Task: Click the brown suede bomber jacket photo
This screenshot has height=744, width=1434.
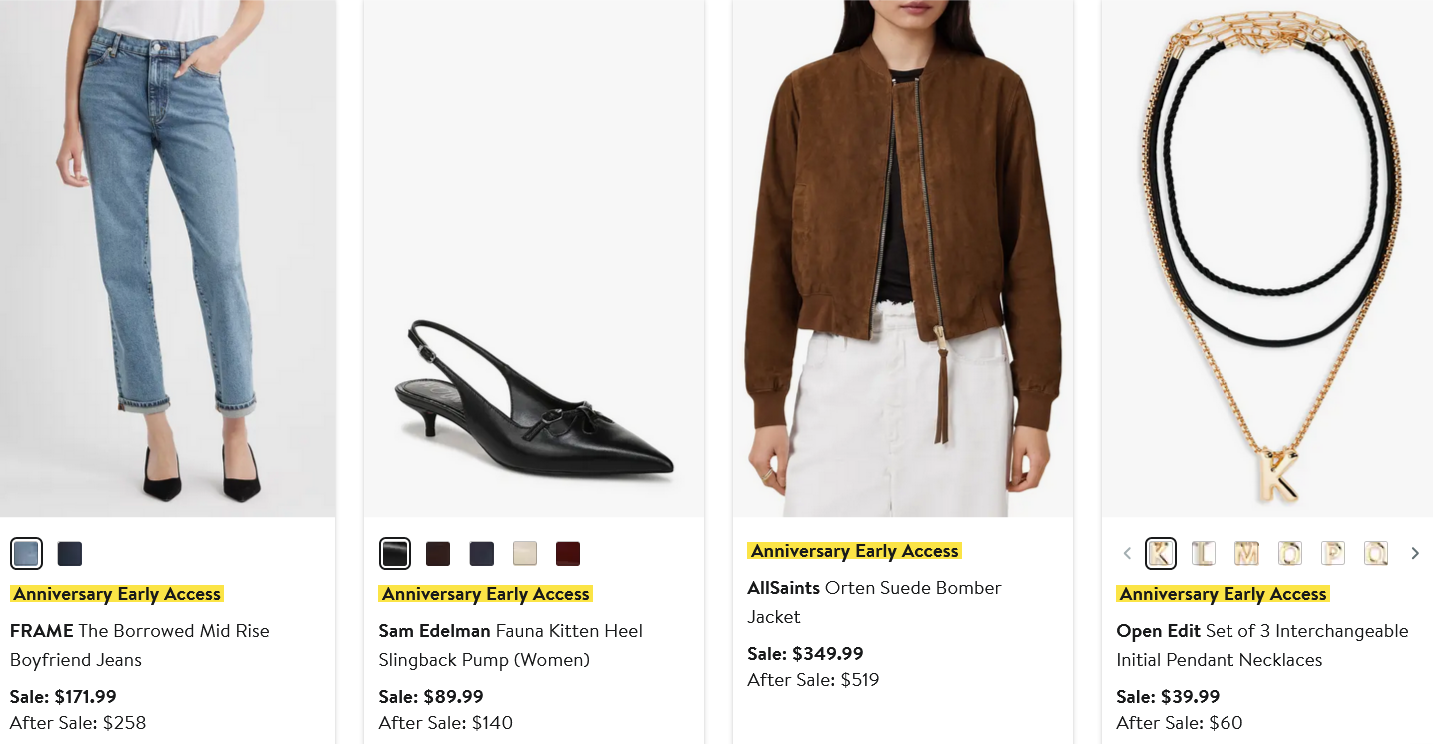Action: (x=903, y=258)
